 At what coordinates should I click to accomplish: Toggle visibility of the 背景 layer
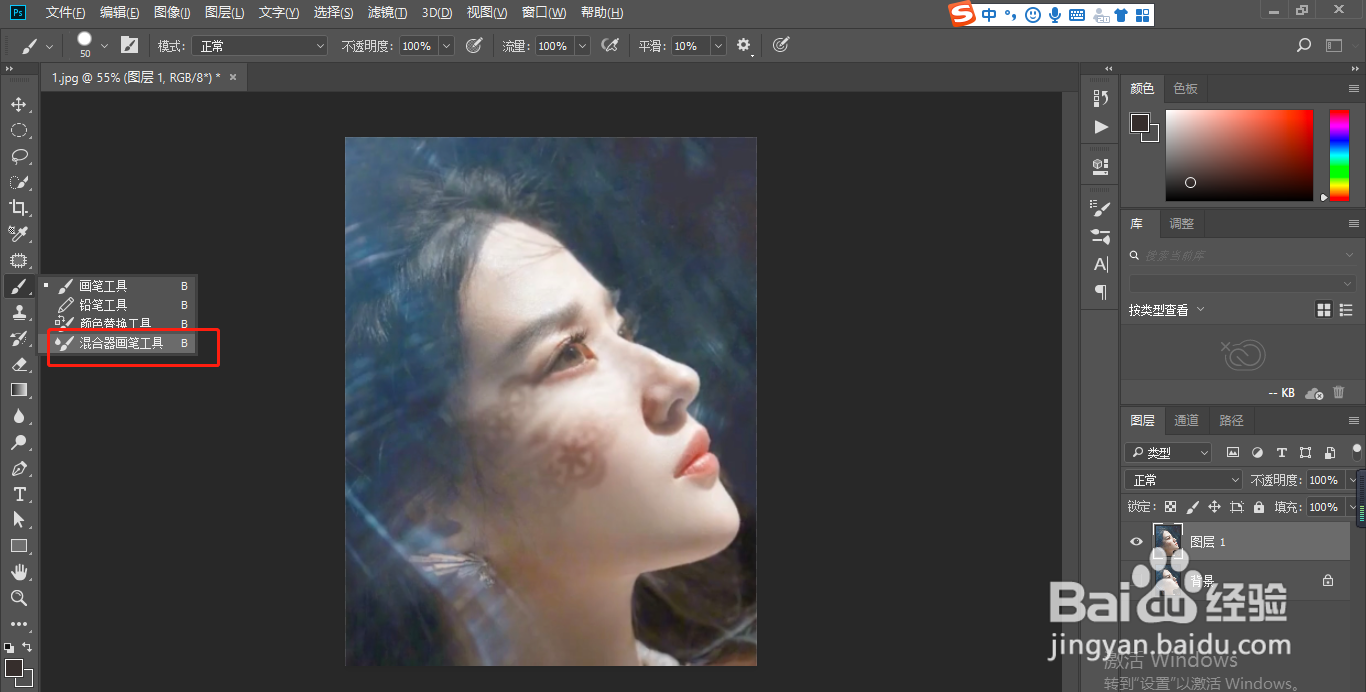click(1136, 580)
